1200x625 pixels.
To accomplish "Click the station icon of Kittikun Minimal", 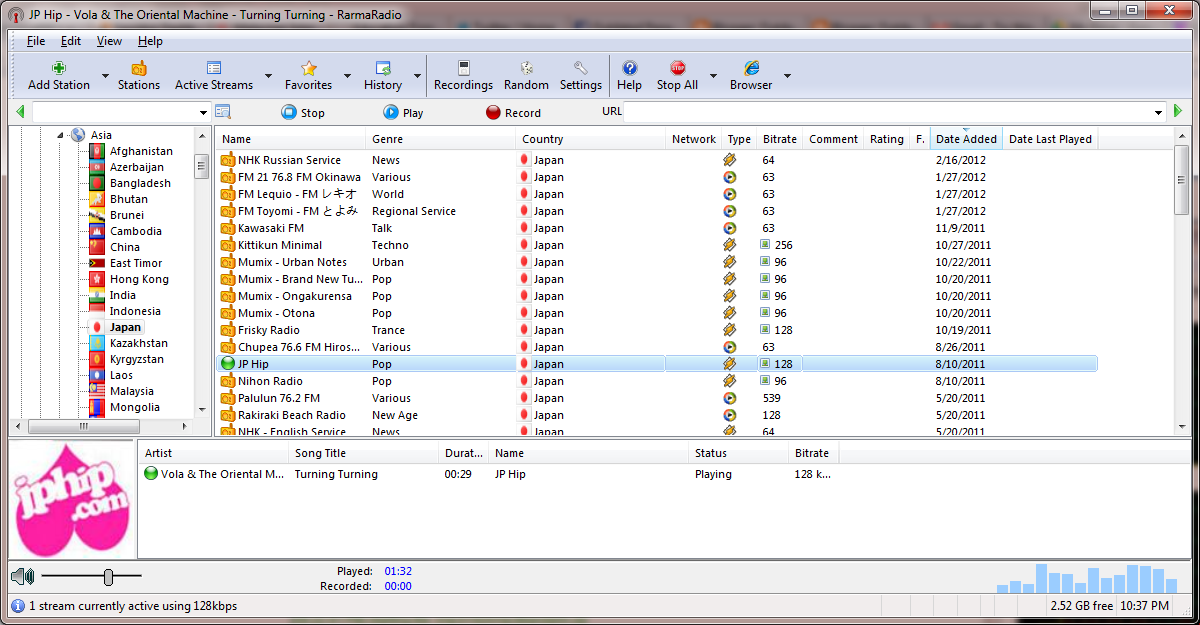I will coord(228,245).
